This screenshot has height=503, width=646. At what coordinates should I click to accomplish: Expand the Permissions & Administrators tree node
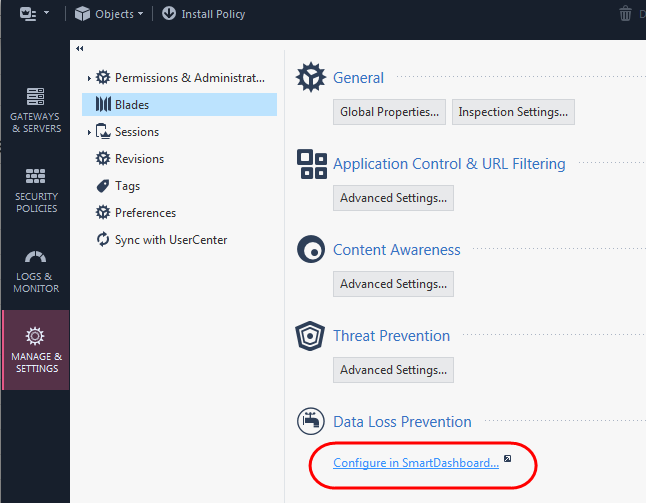point(89,78)
